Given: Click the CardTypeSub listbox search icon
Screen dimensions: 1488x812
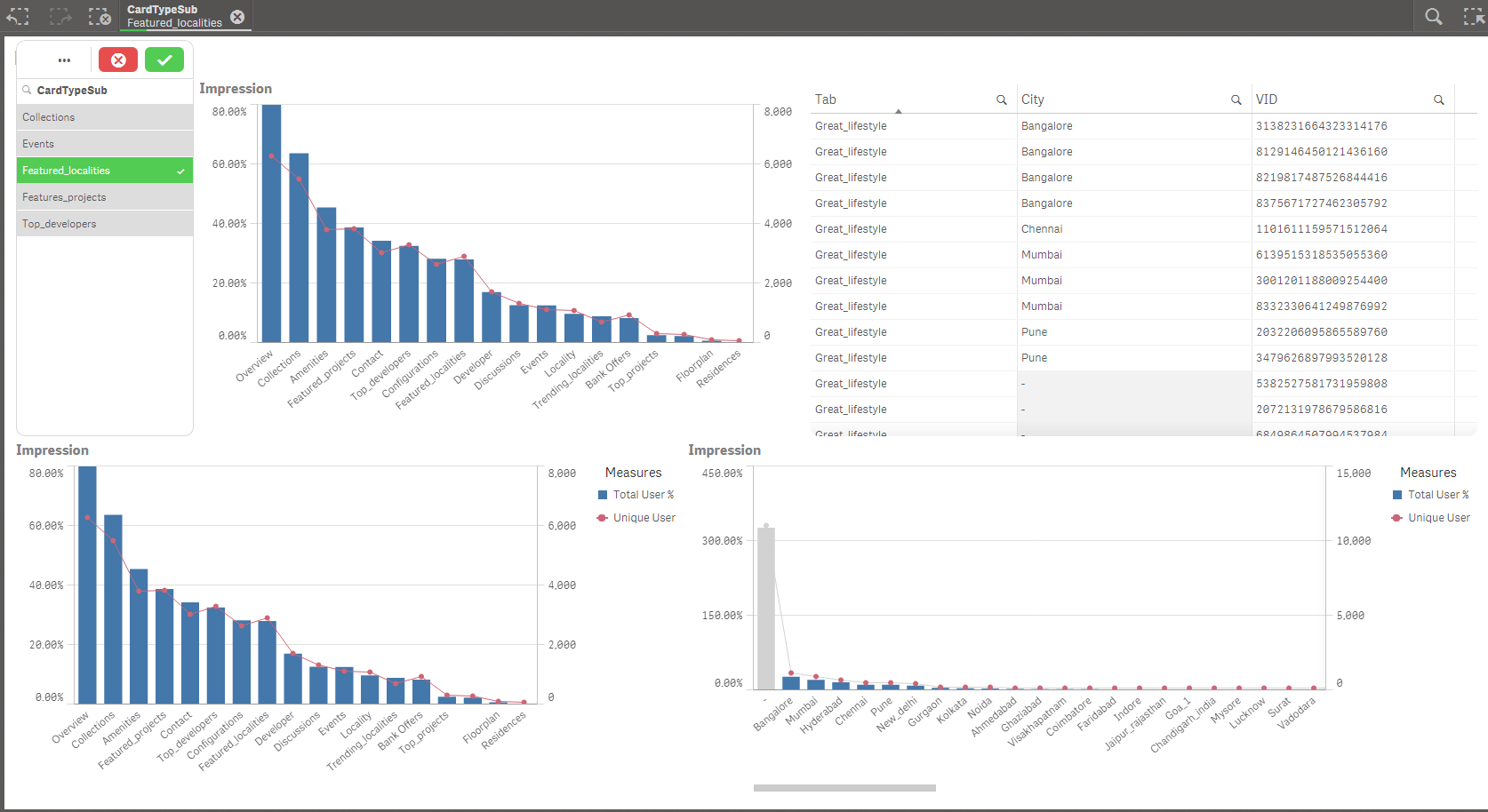Looking at the screenshot, I should click(28, 90).
